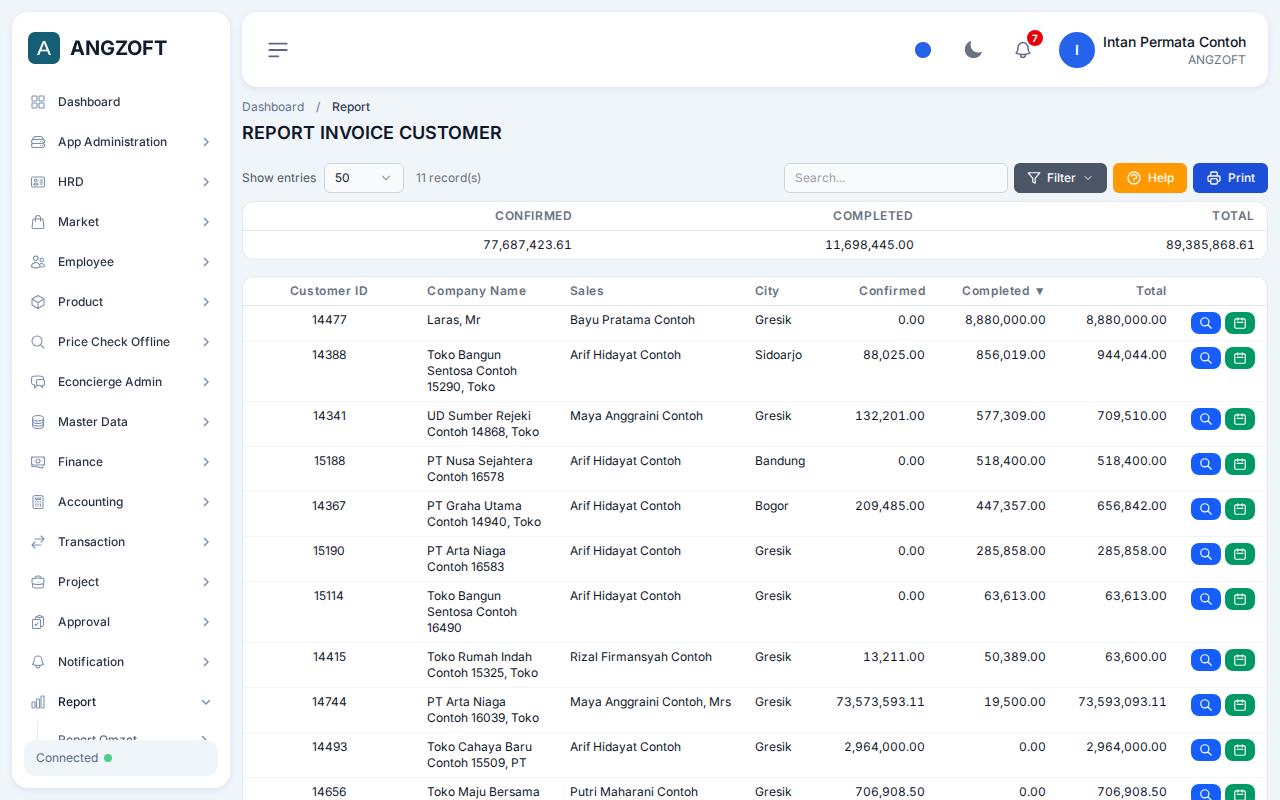Go to Dashboard breadcrumb link
1280x800 pixels.
pyautogui.click(x=273, y=107)
